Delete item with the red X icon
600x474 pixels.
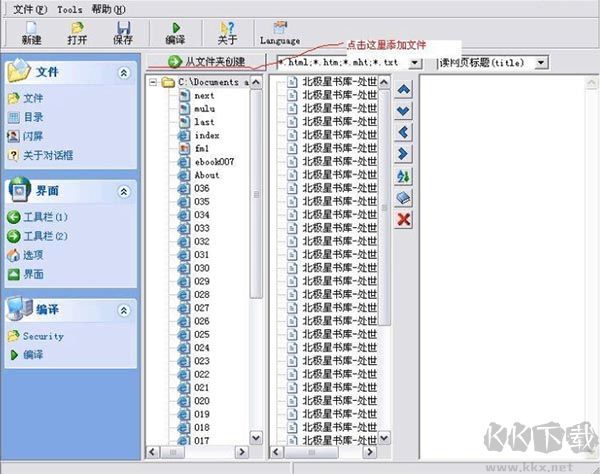tap(404, 219)
